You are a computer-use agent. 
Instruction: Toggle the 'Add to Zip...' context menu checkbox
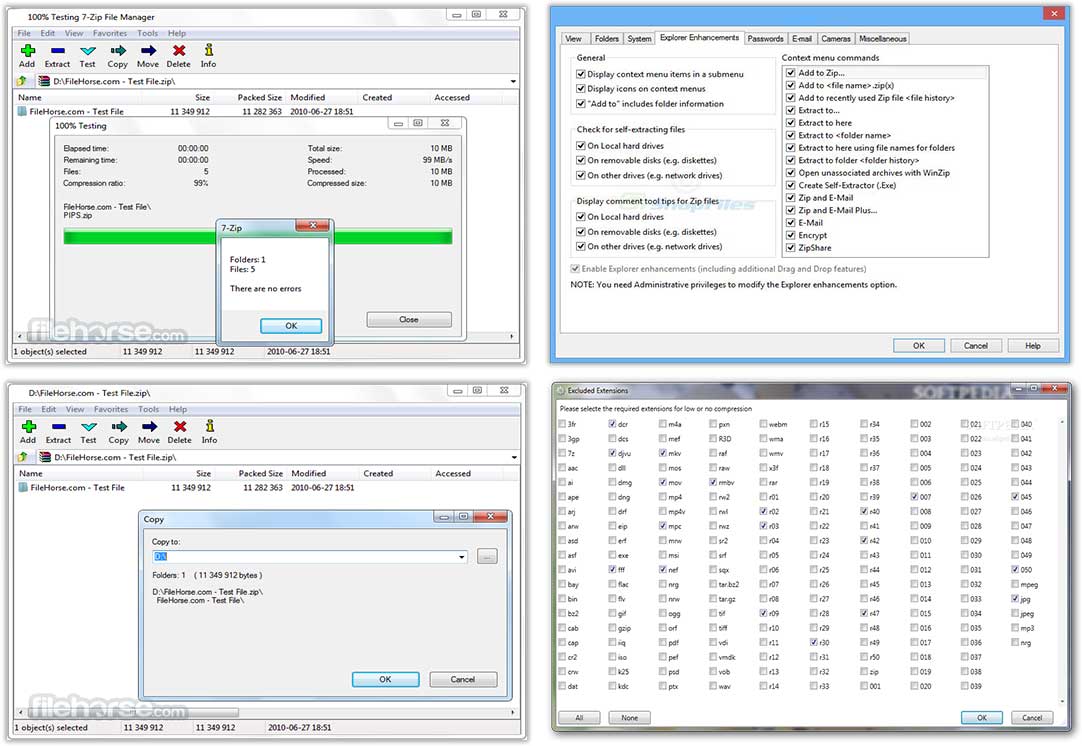click(791, 72)
